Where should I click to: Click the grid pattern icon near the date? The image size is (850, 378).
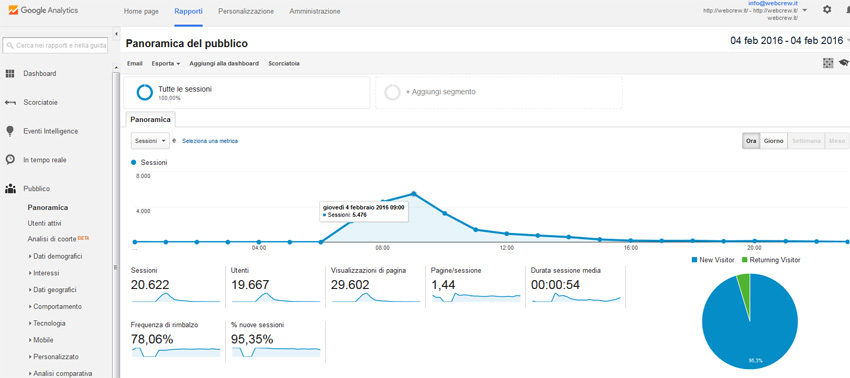click(x=828, y=63)
